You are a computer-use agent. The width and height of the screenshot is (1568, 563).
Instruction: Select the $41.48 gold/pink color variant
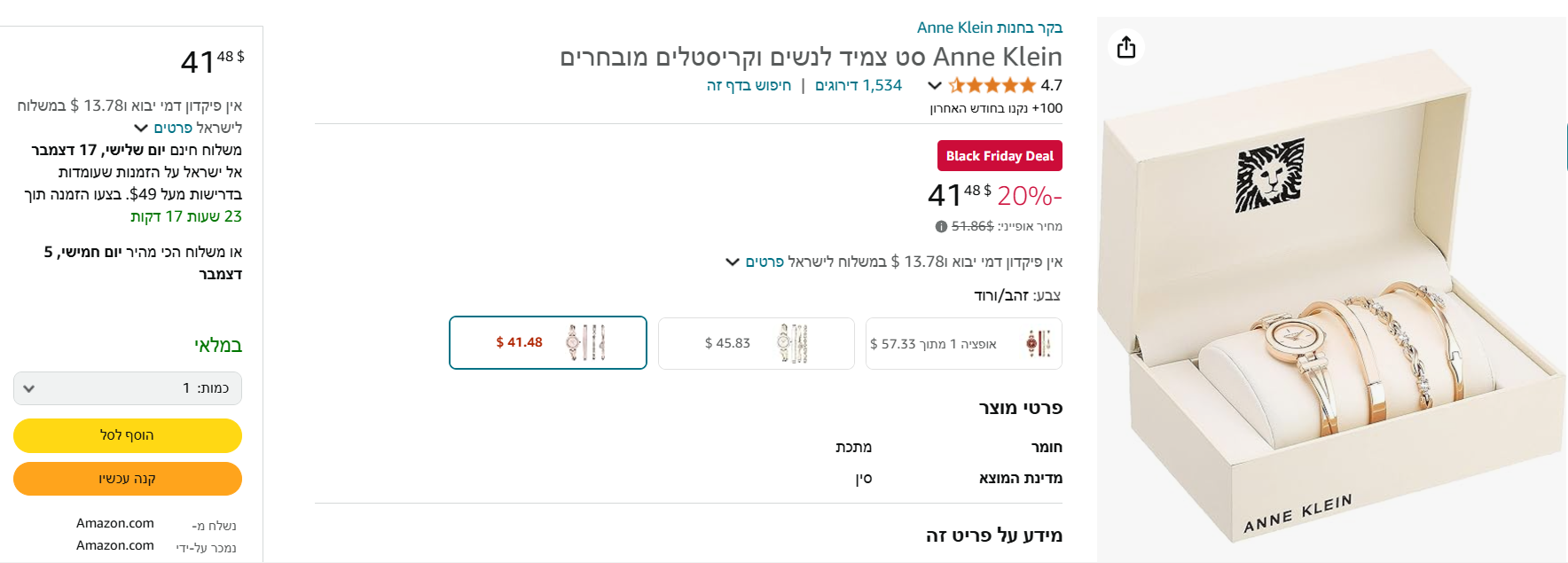[548, 342]
